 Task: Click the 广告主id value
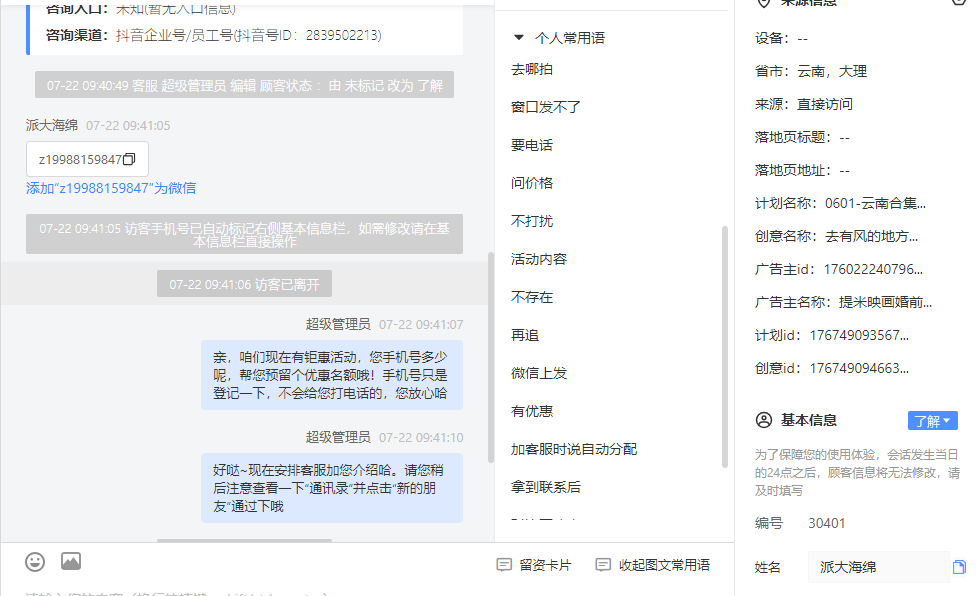click(x=873, y=270)
